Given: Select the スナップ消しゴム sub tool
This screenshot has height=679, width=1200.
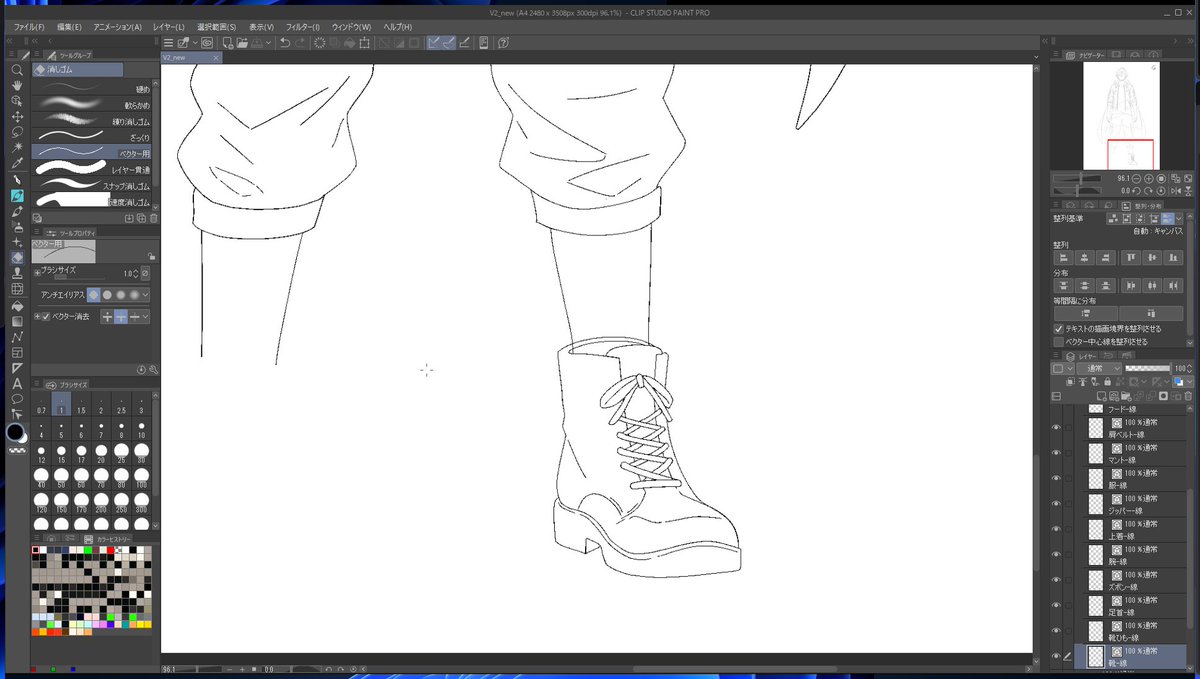Looking at the screenshot, I should (92, 186).
